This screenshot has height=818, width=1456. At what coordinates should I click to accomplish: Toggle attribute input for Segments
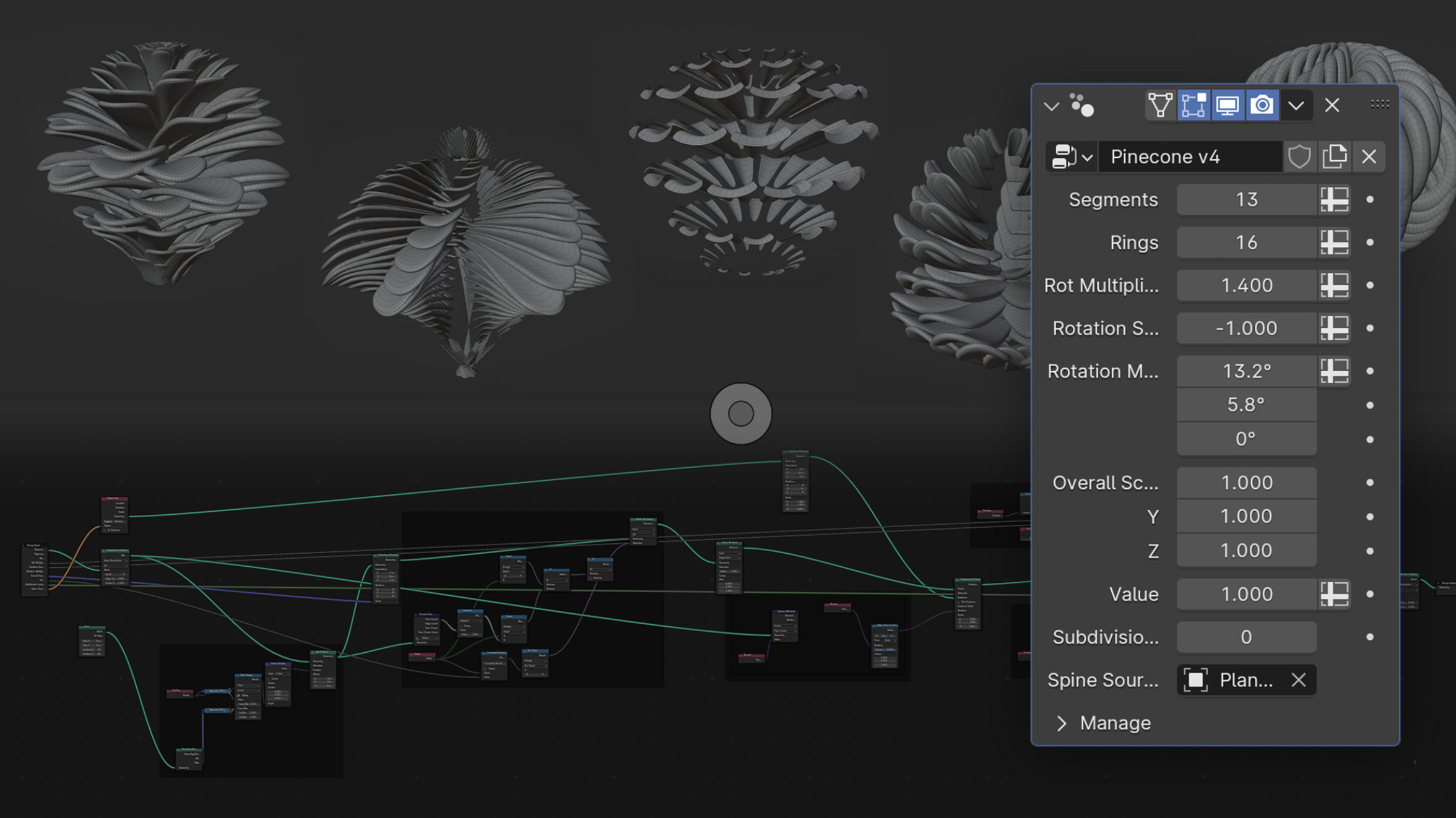(1334, 200)
